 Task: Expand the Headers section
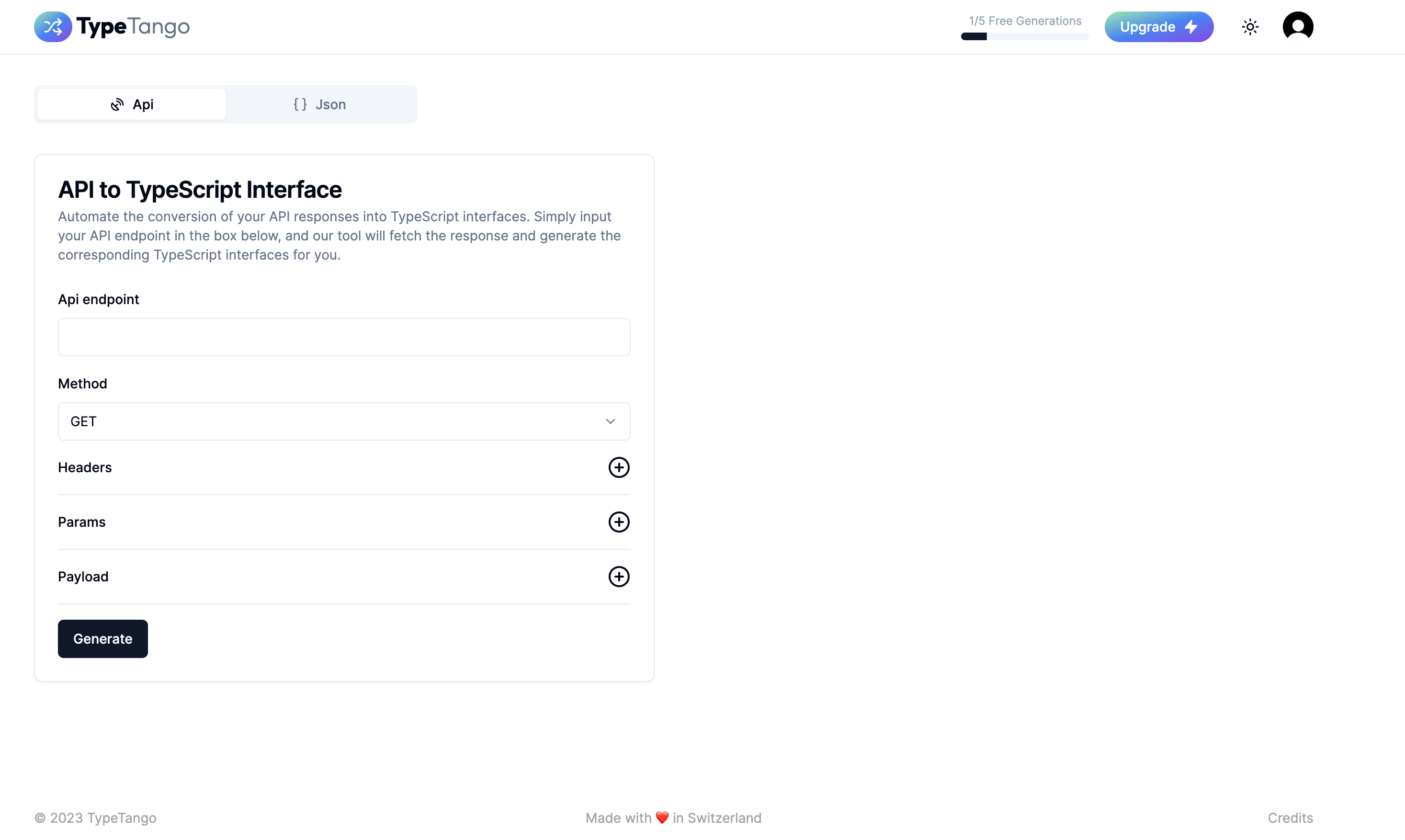click(85, 467)
